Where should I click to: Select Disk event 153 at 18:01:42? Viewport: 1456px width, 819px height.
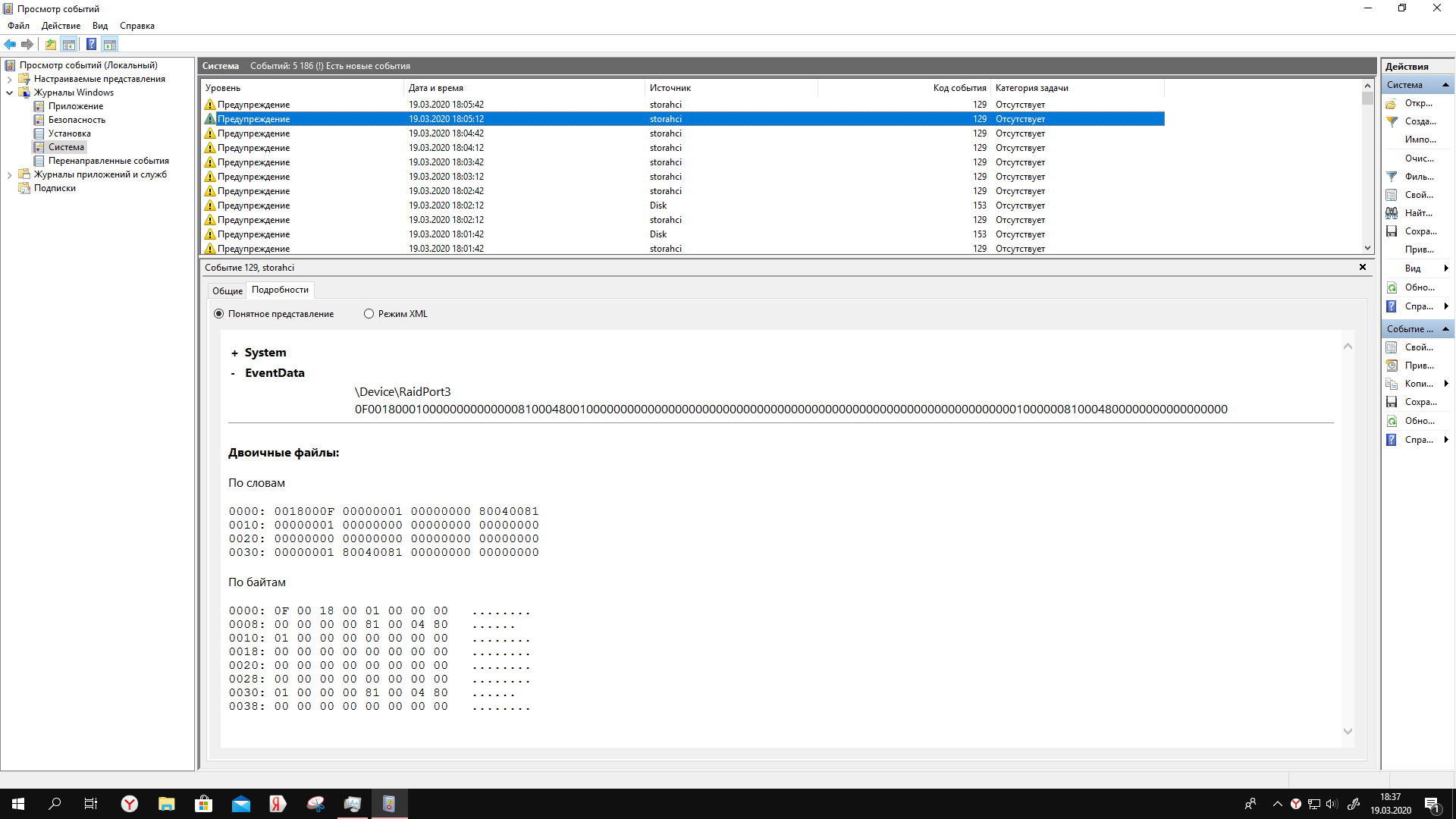(x=682, y=234)
